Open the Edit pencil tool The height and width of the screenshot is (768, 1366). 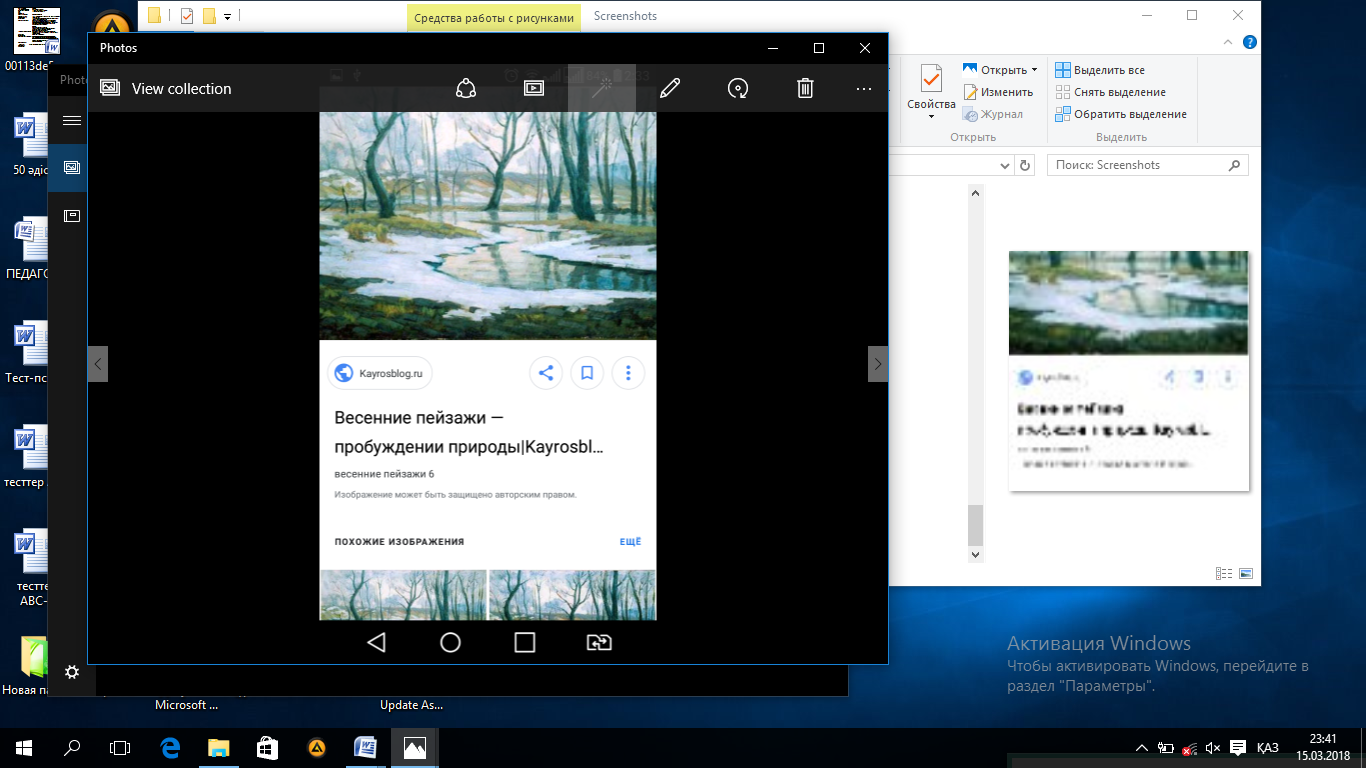tap(670, 88)
